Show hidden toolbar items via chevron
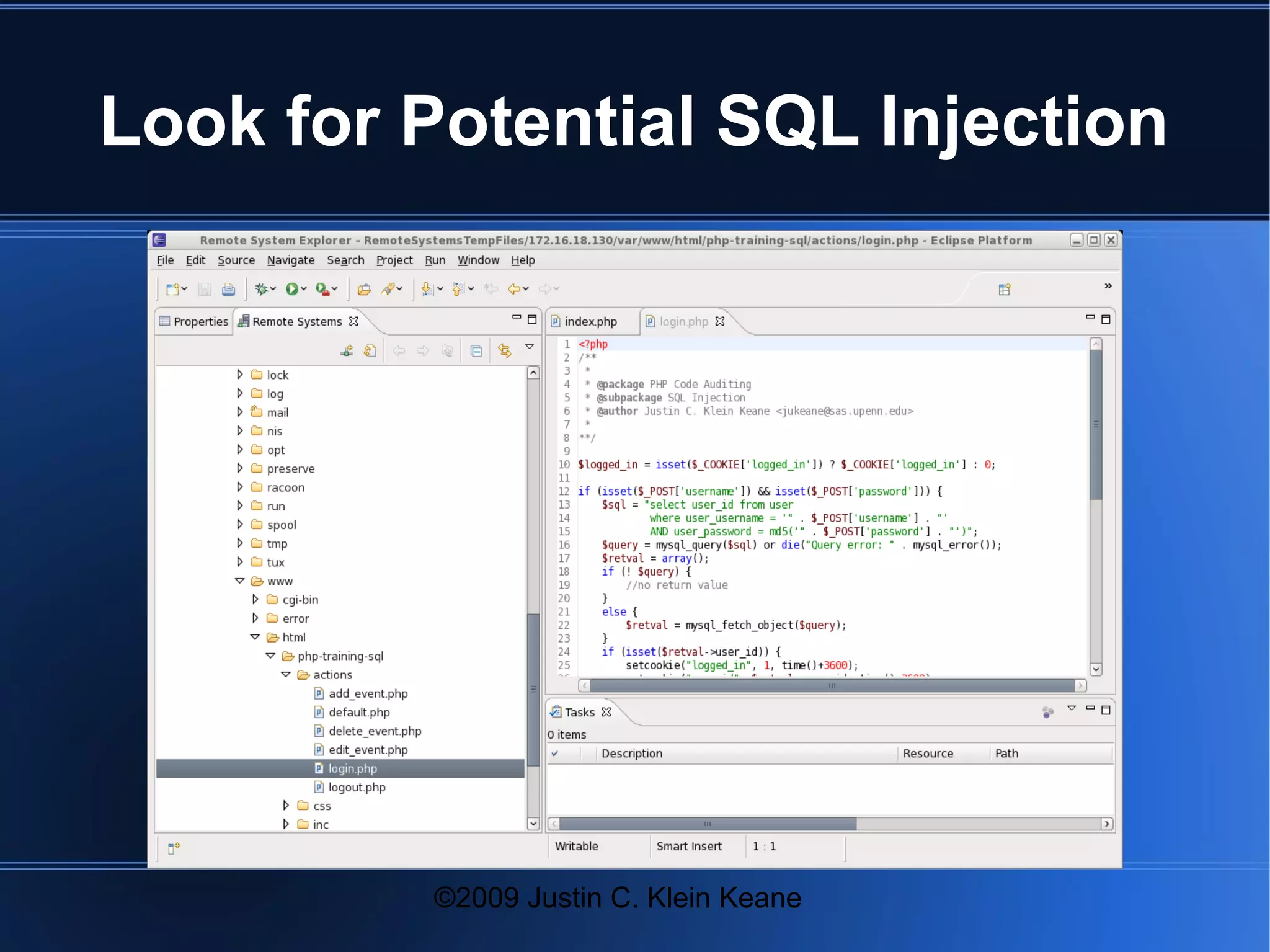Viewport: 1270px width, 952px height. [1108, 286]
